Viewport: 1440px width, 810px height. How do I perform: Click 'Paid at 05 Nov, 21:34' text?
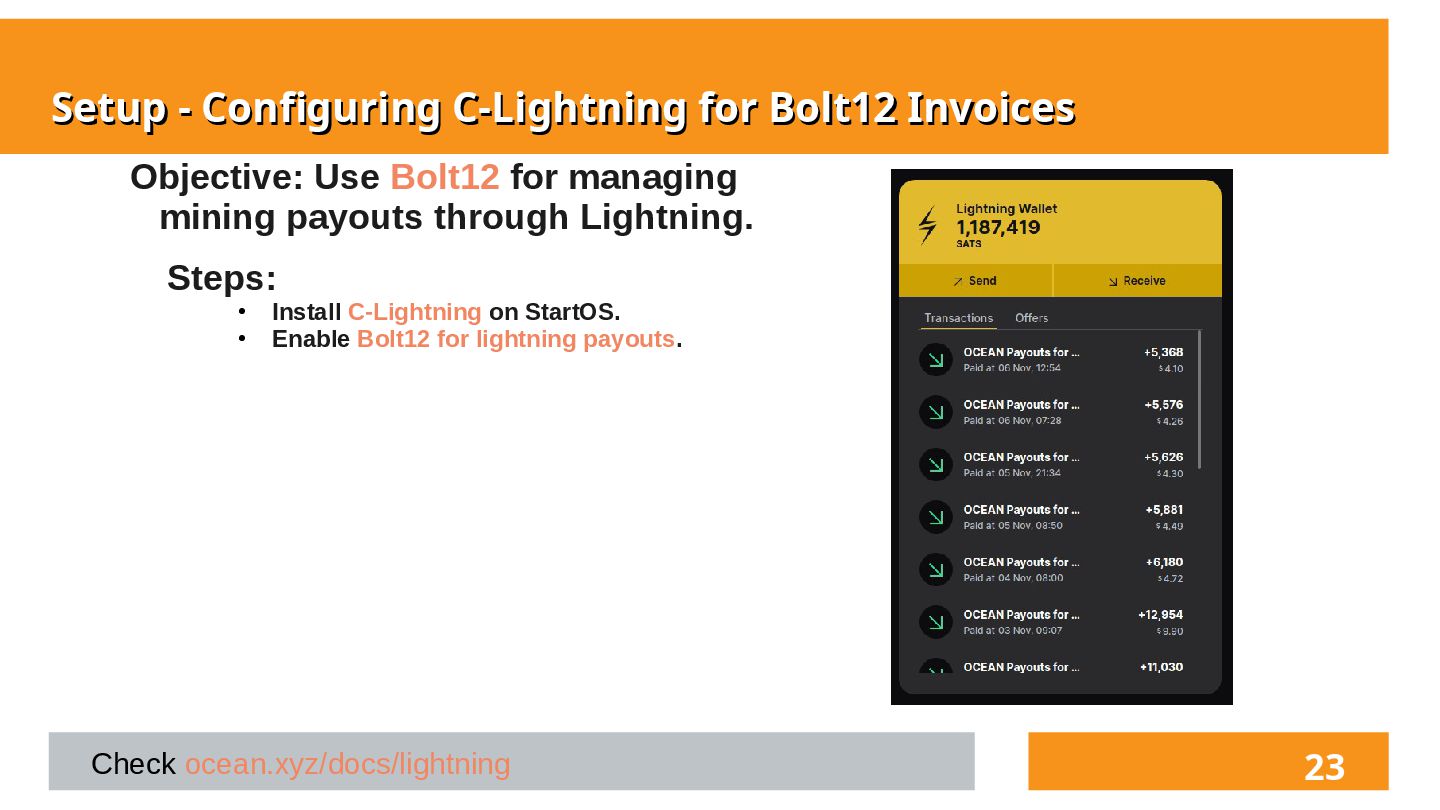click(x=1012, y=473)
